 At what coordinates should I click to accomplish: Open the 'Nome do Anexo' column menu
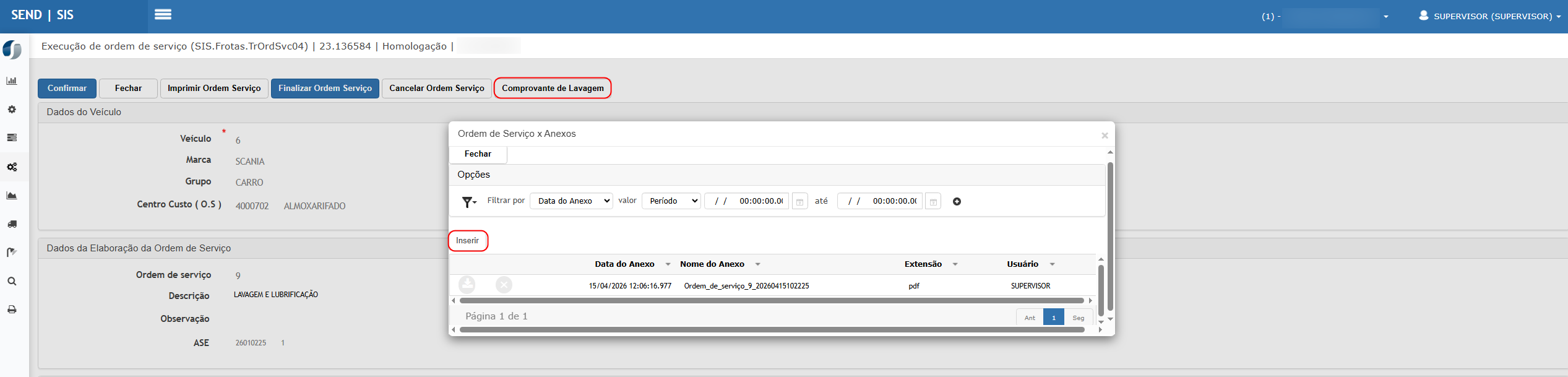(x=757, y=264)
